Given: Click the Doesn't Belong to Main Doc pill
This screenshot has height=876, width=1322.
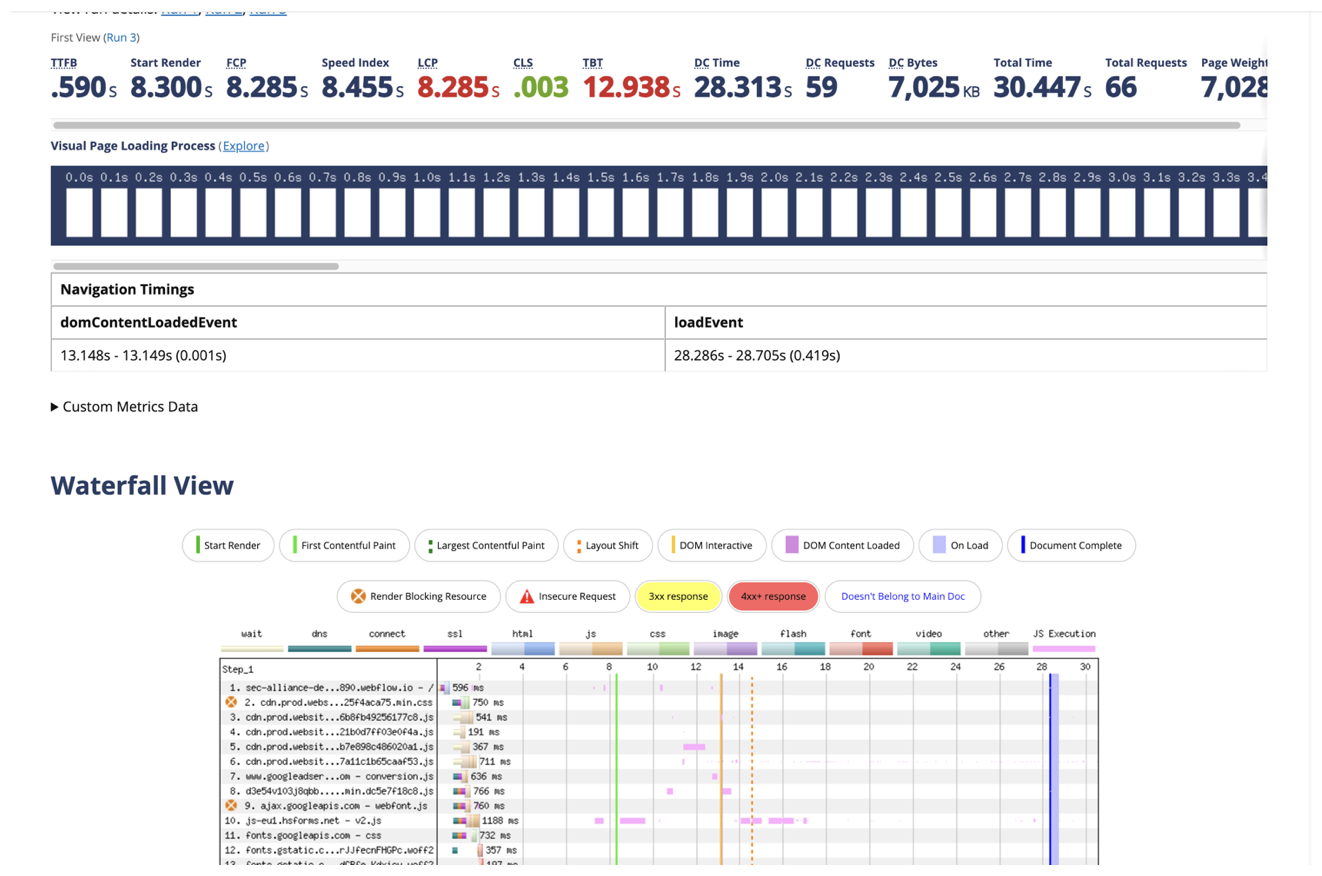Looking at the screenshot, I should pyautogui.click(x=902, y=597).
